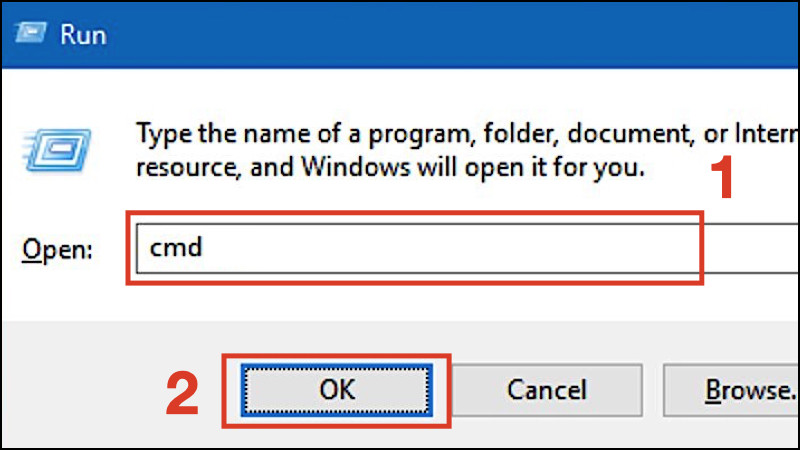Screen dimensions: 800x450
Task: Click the "Windows will open it for you" line
Action: (473, 167)
